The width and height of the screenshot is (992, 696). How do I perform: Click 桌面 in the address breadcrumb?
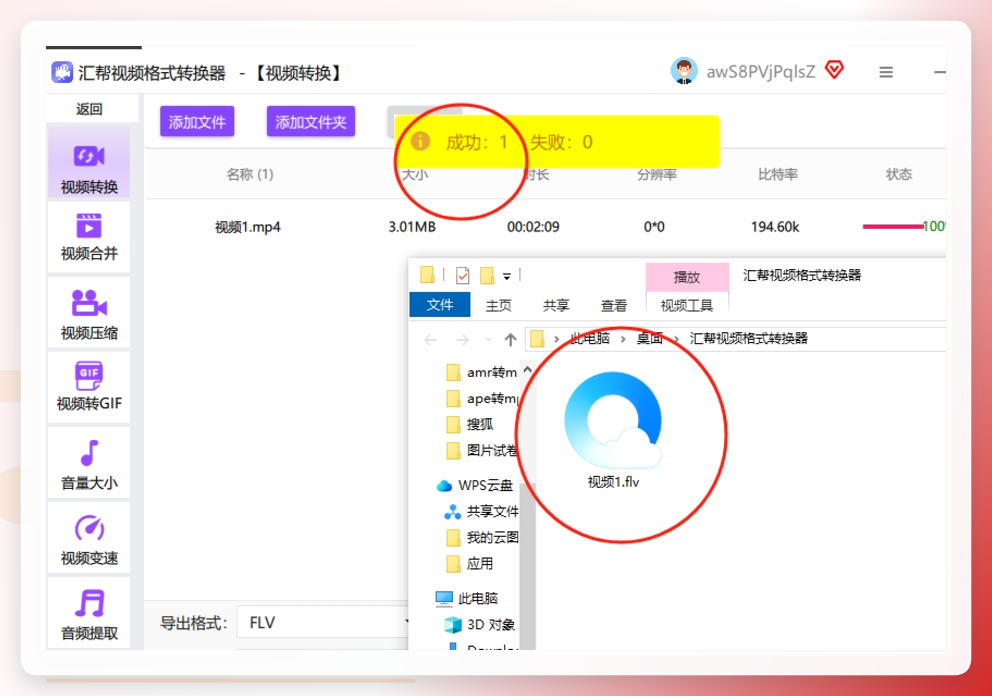tap(650, 339)
